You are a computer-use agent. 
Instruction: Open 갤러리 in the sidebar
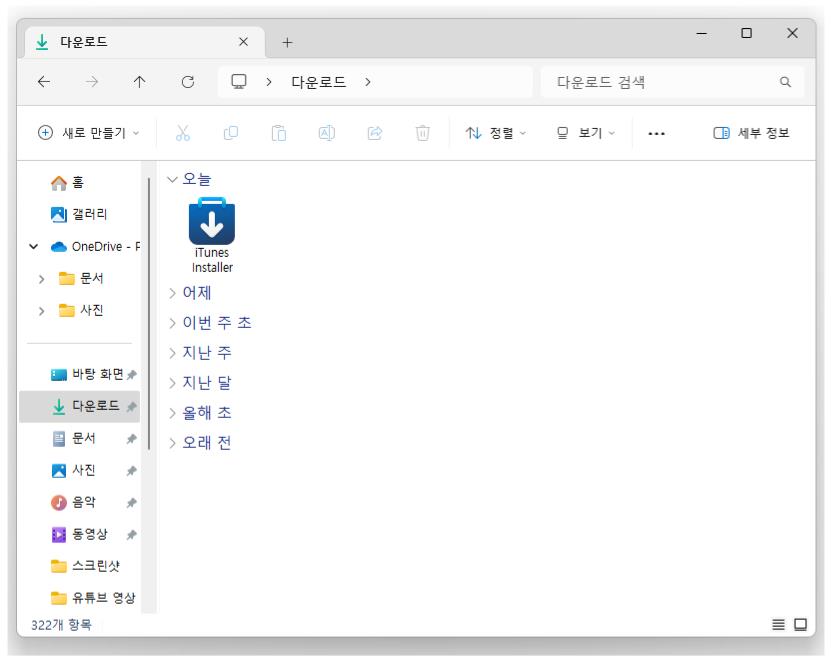pyautogui.click(x=79, y=214)
